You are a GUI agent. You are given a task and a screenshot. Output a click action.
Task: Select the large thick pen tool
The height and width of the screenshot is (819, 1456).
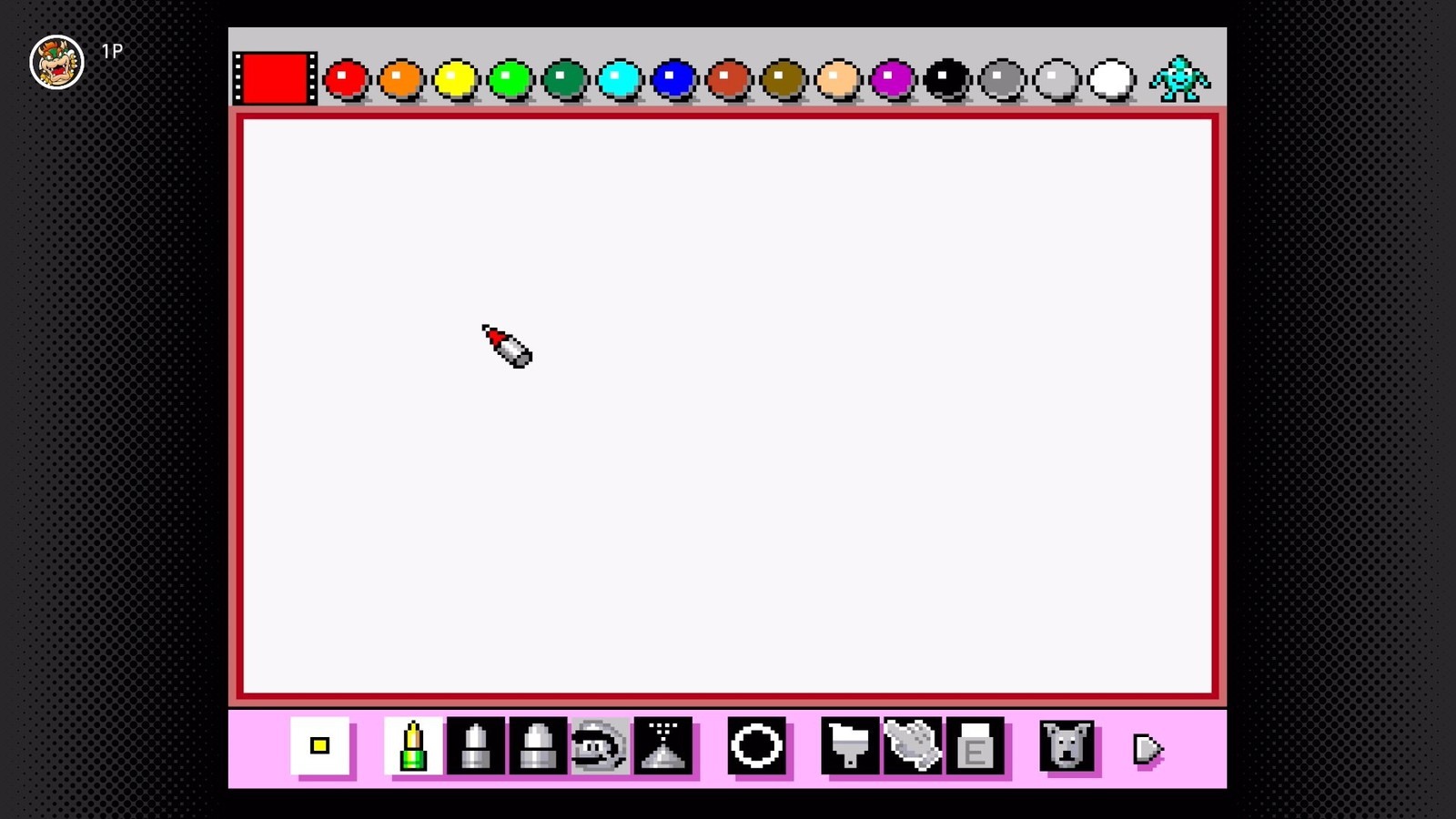[537, 746]
